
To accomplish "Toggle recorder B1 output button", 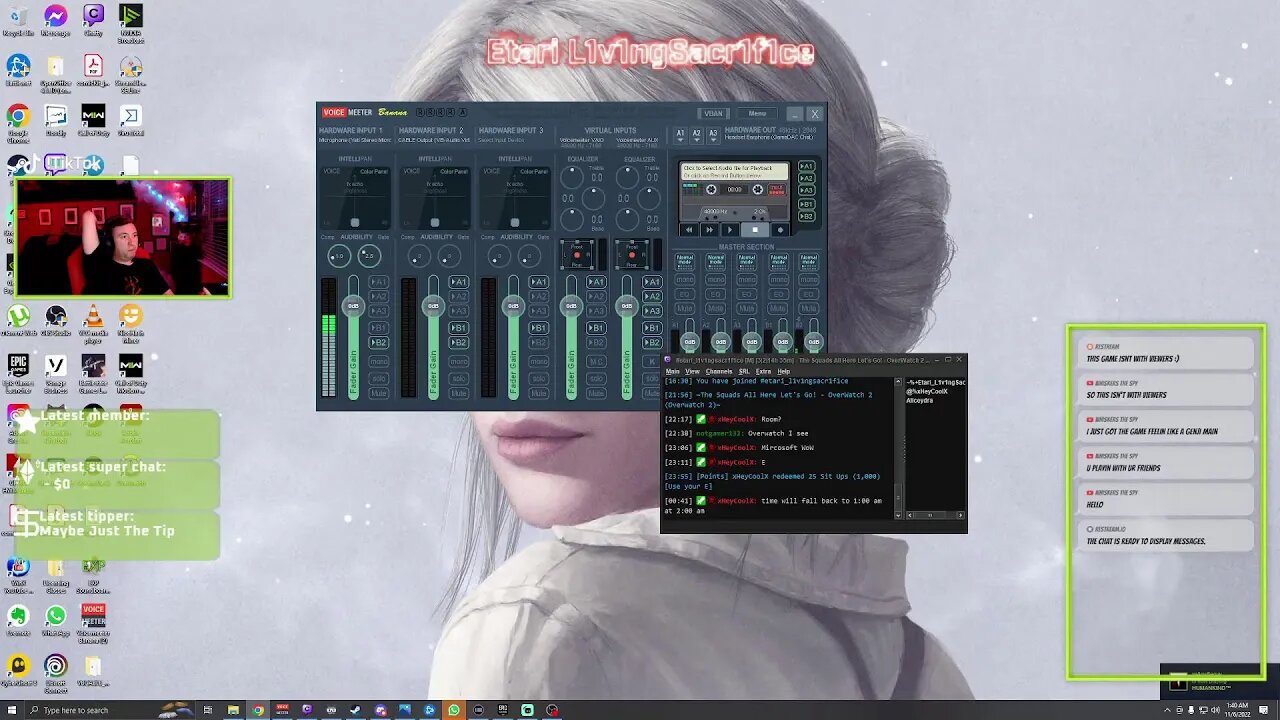I will (x=806, y=204).
